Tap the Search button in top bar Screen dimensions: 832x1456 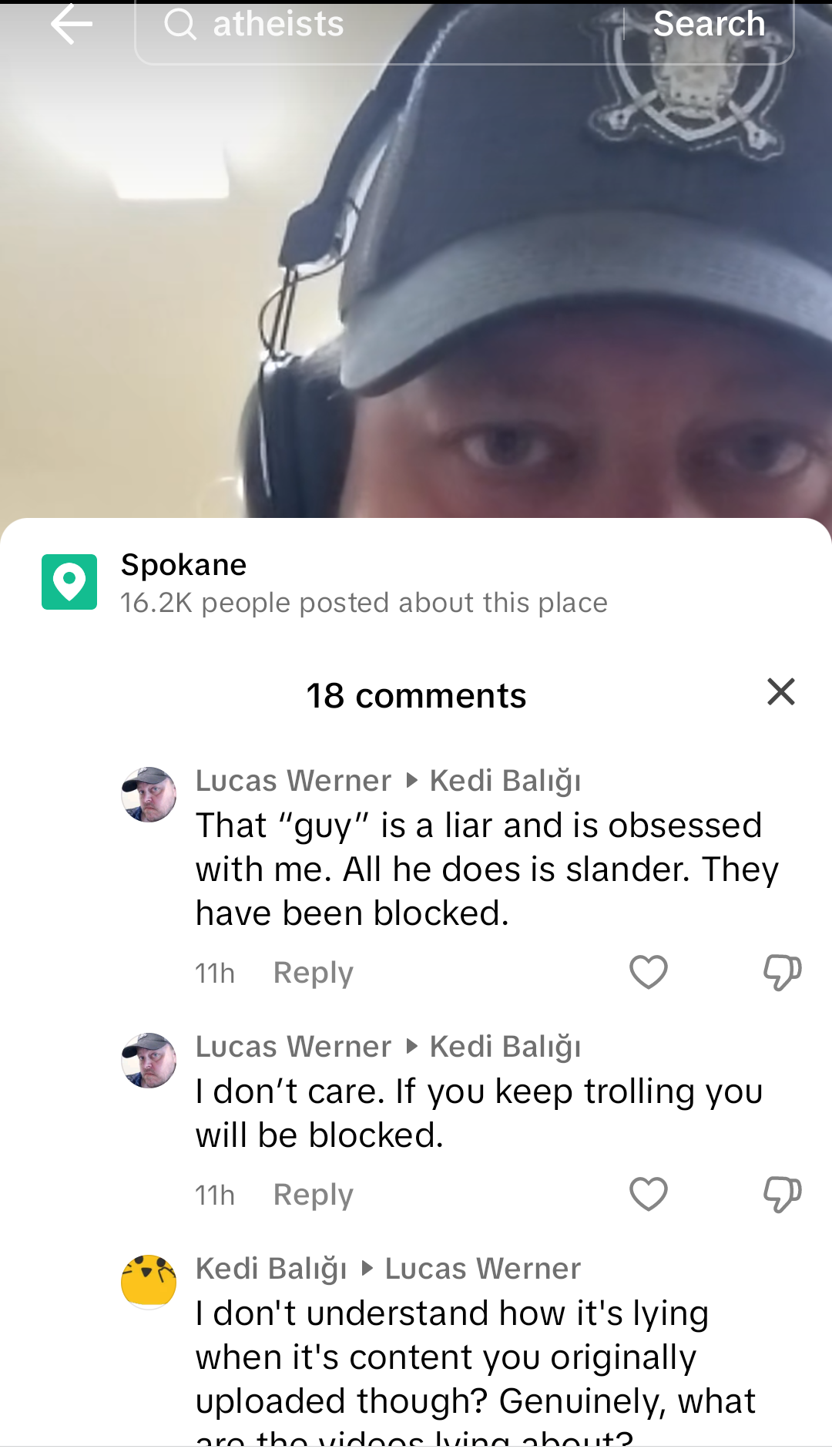(709, 24)
